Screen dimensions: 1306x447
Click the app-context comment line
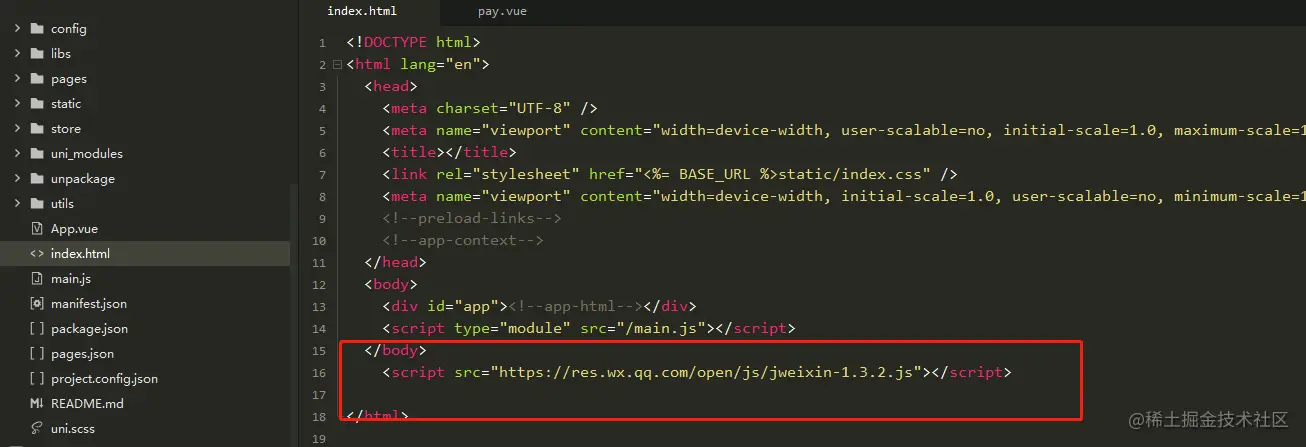click(463, 241)
